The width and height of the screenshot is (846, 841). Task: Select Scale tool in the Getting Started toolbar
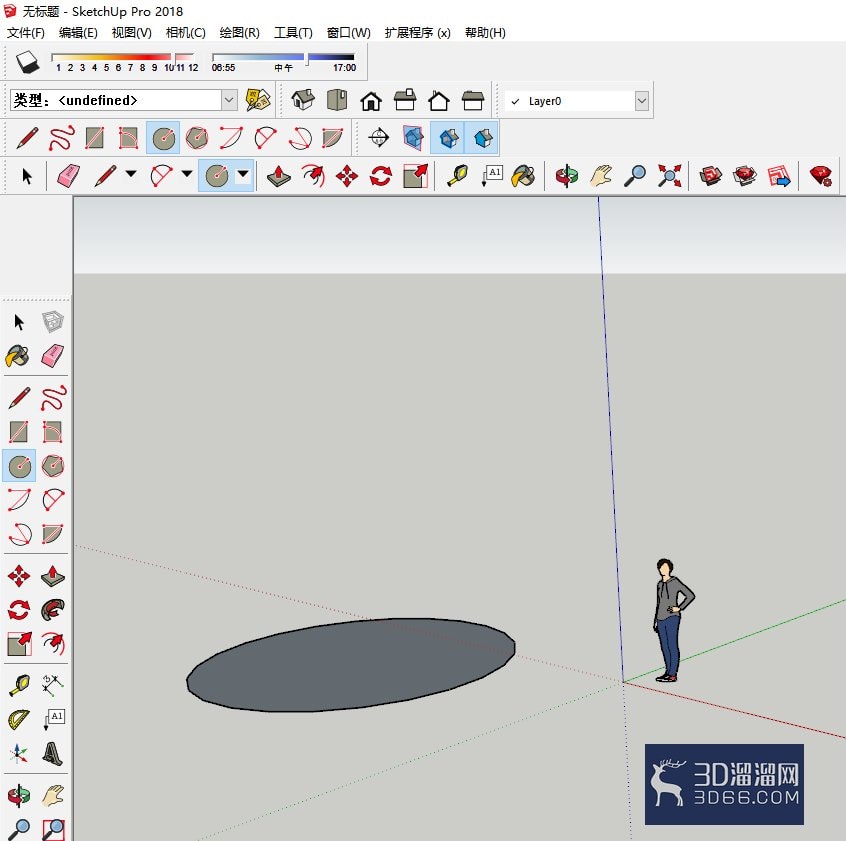pos(415,176)
